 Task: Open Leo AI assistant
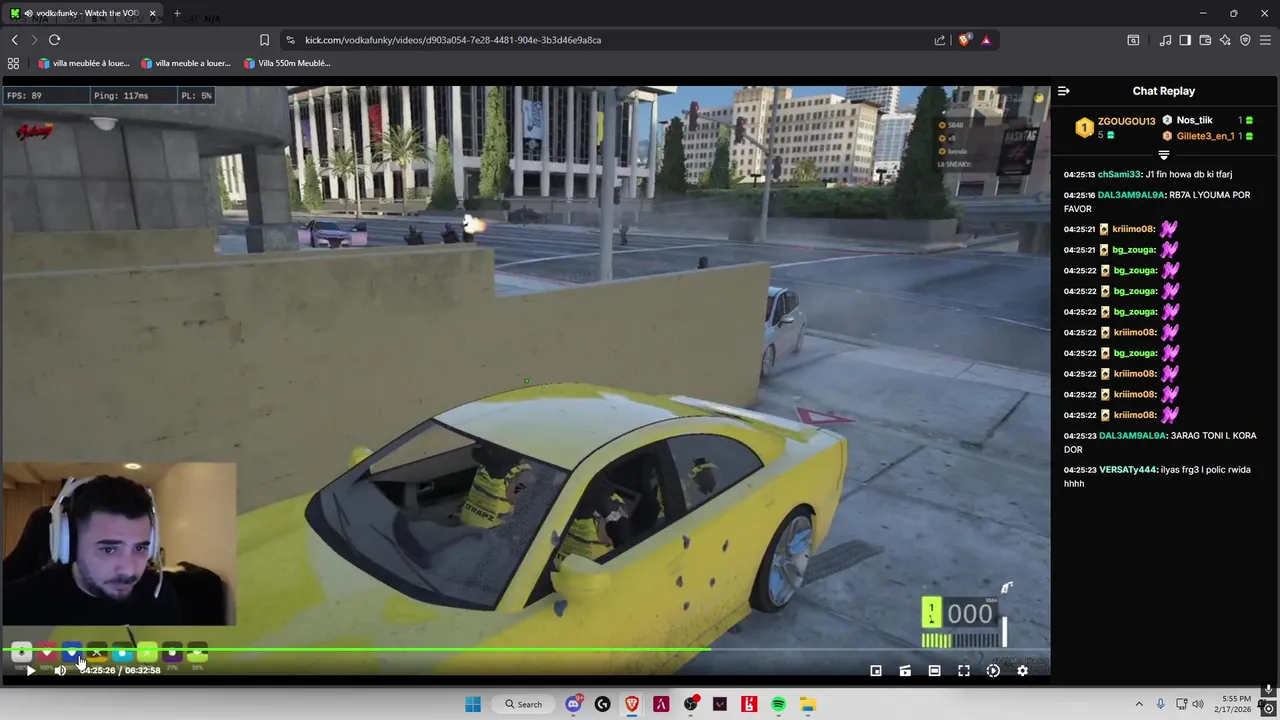click(x=1225, y=40)
